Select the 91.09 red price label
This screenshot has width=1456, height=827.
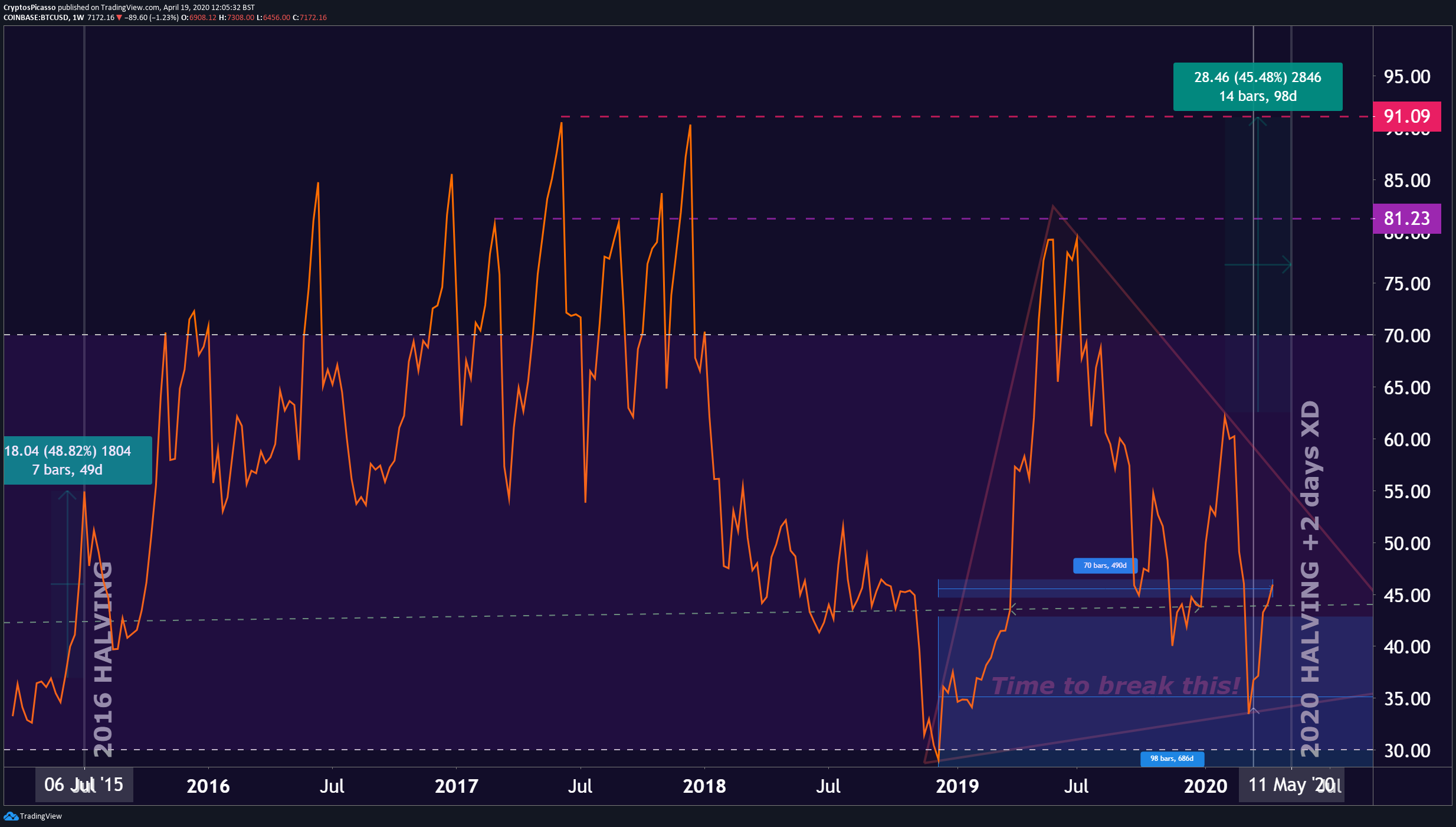point(1407,116)
